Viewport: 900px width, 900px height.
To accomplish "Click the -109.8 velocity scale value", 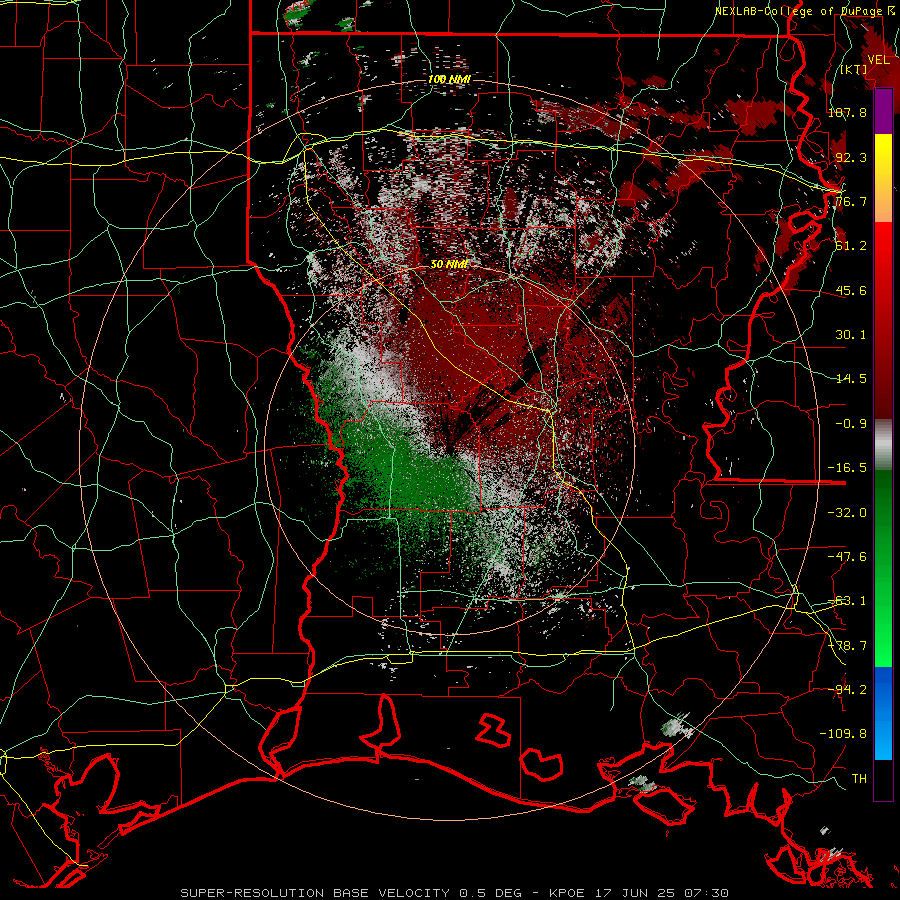I will coord(843,734).
